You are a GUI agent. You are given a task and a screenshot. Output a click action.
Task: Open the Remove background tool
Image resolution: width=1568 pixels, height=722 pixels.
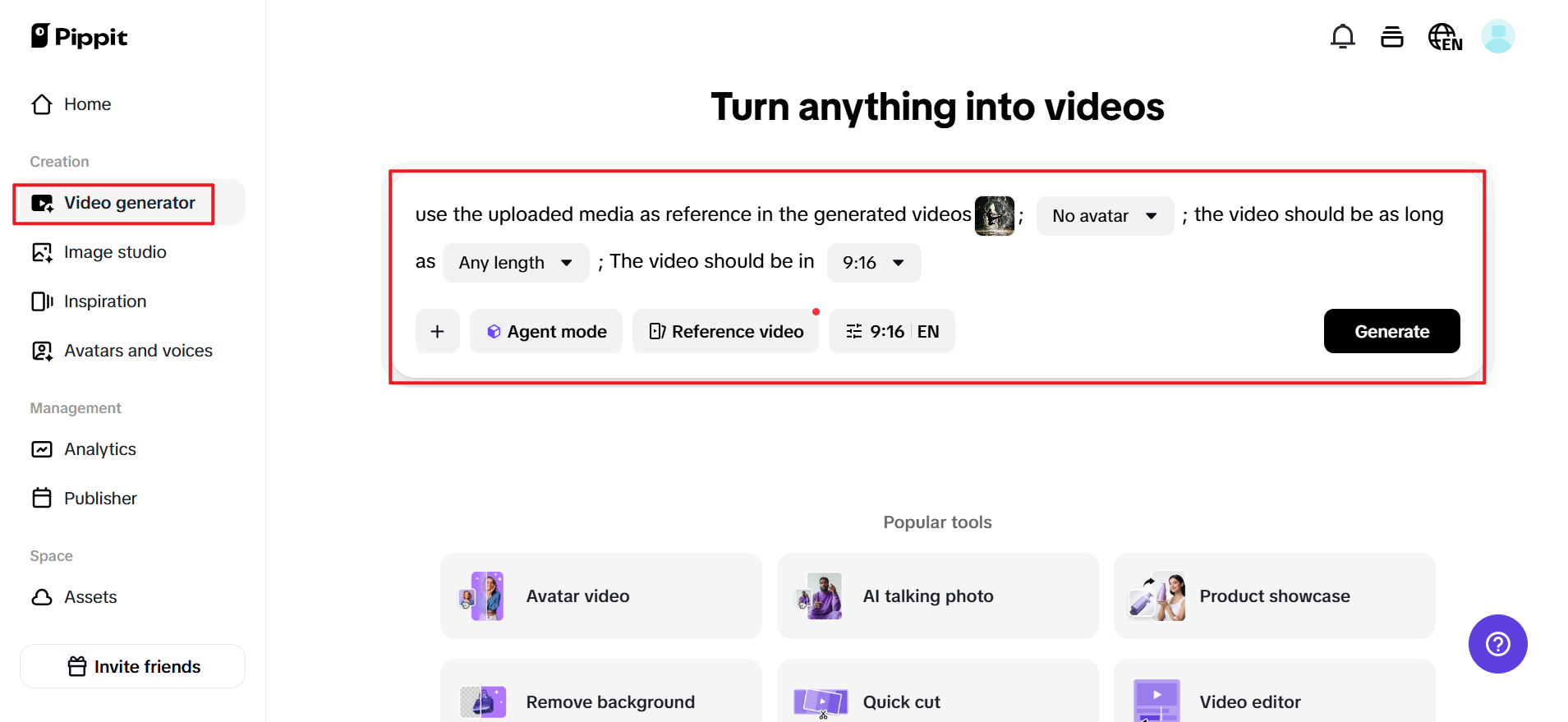(601, 691)
